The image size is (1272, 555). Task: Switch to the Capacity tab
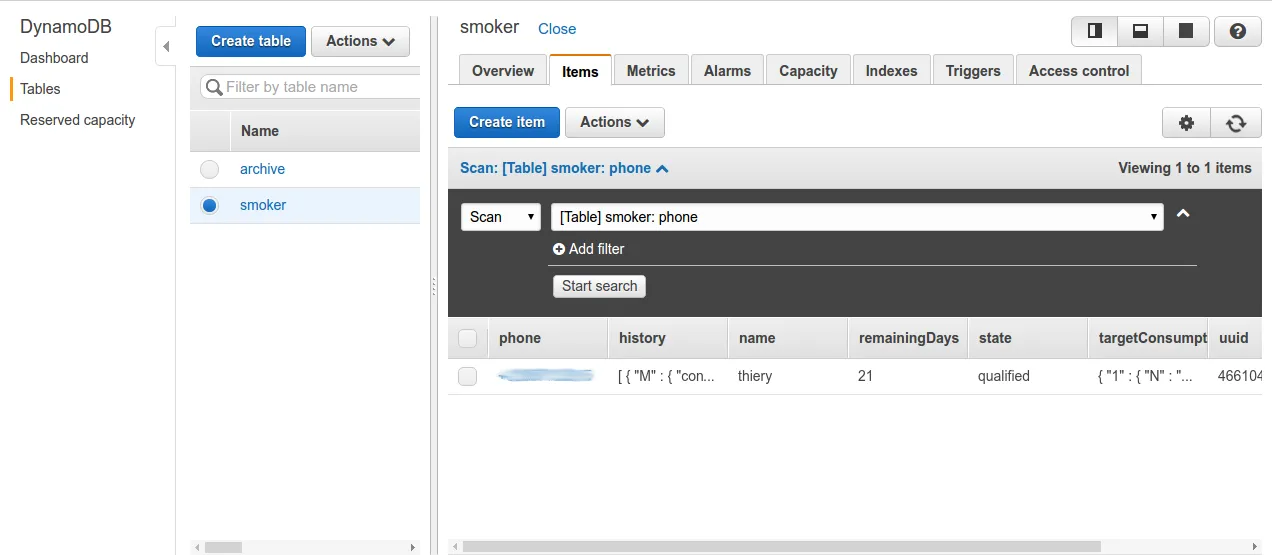(808, 71)
